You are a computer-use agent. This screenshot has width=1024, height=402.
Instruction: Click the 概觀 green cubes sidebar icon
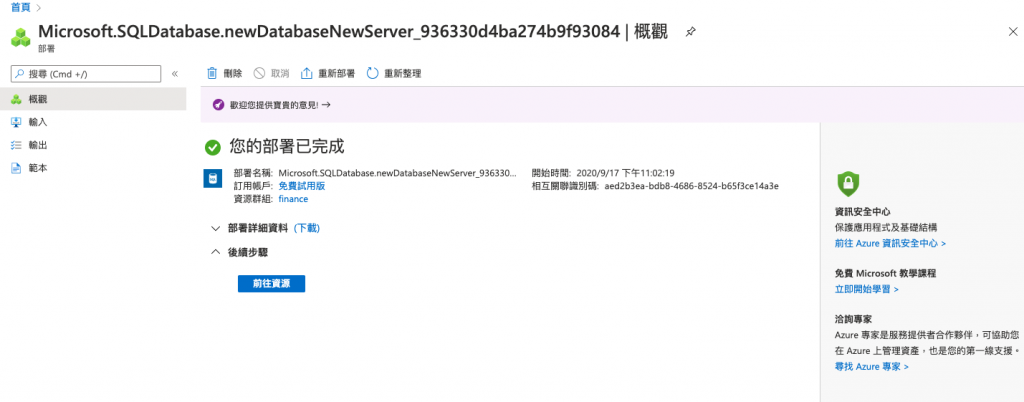click(16, 99)
